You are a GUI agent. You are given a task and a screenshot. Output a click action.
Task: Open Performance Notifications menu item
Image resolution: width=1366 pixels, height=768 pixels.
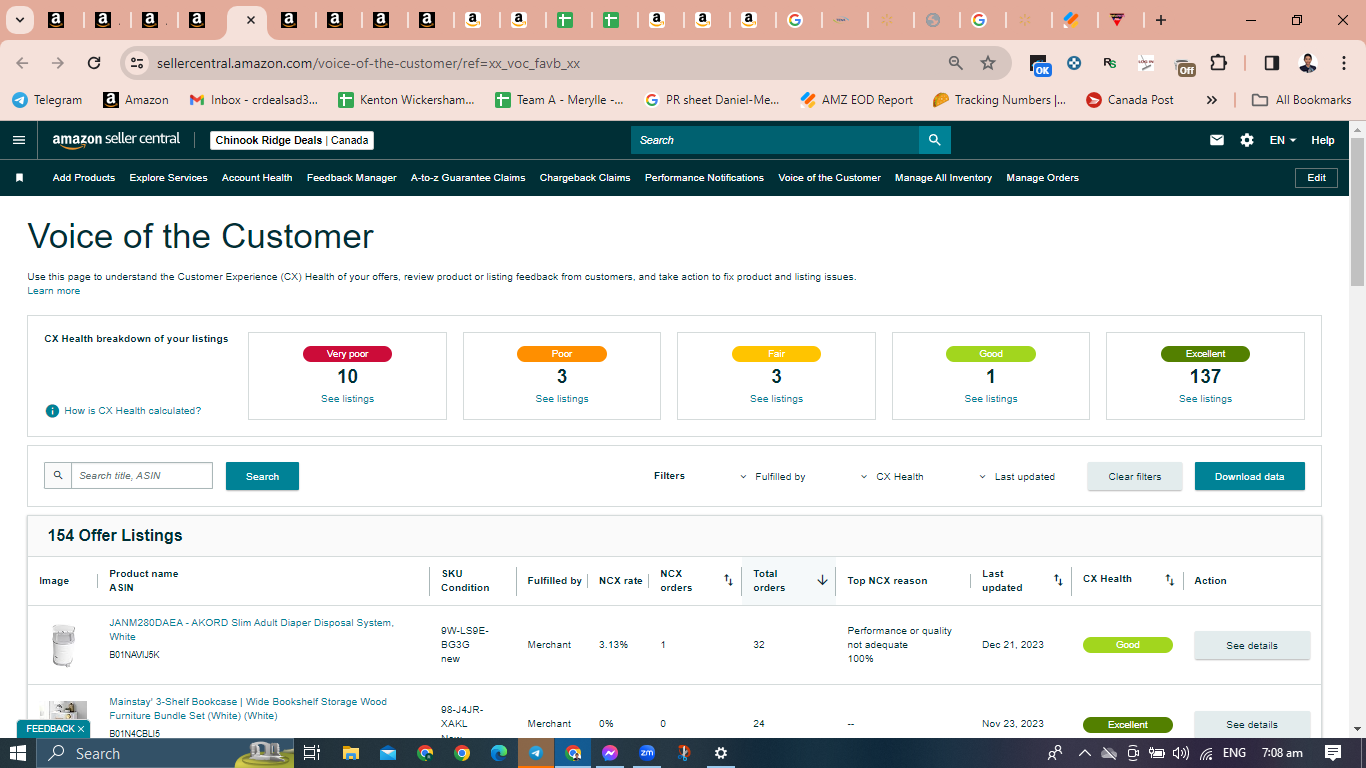coord(704,178)
